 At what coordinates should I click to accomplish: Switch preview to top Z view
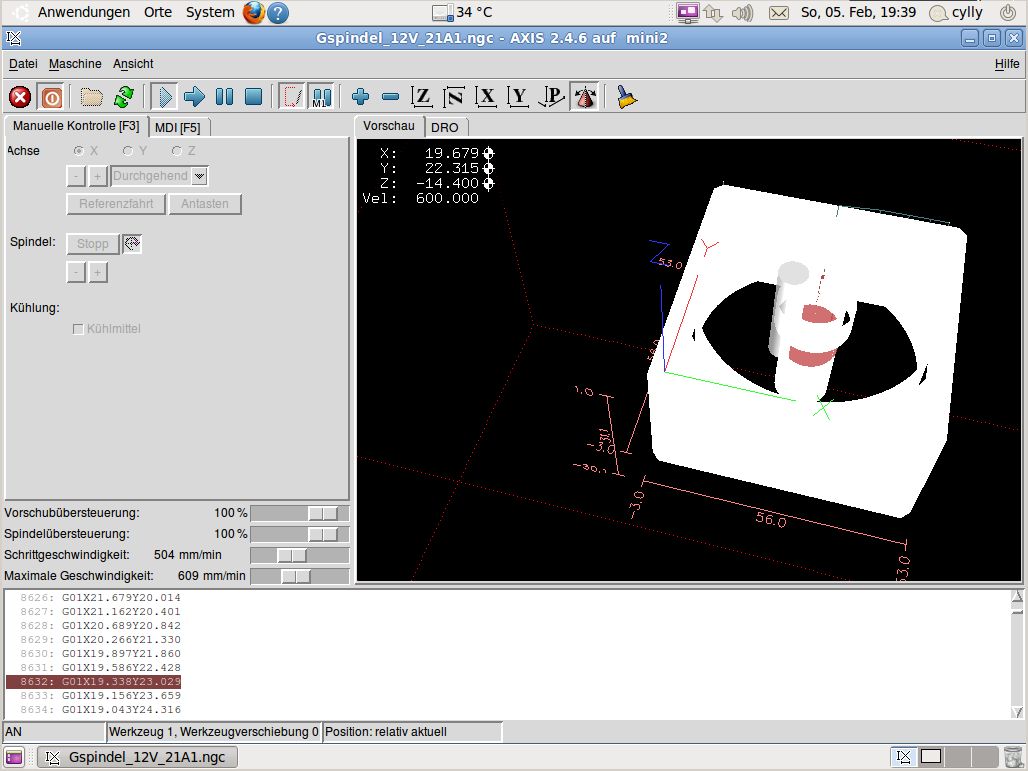coord(422,97)
